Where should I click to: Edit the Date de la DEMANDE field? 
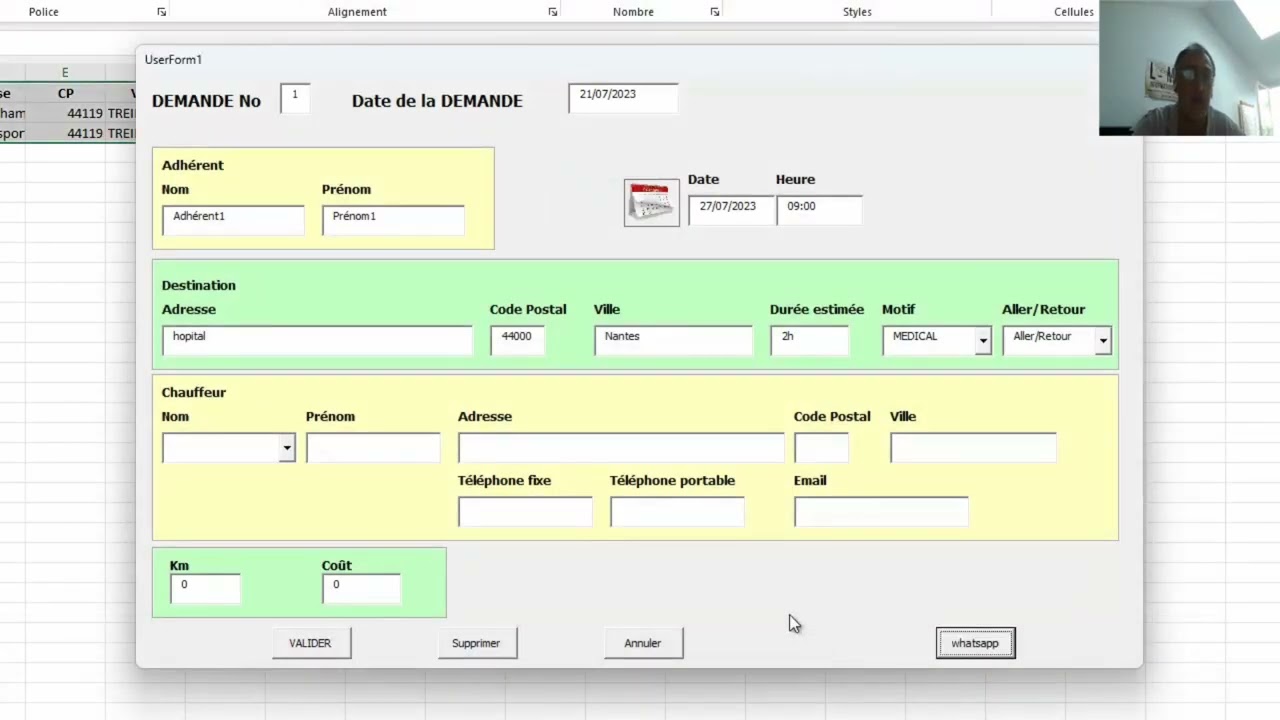point(623,98)
